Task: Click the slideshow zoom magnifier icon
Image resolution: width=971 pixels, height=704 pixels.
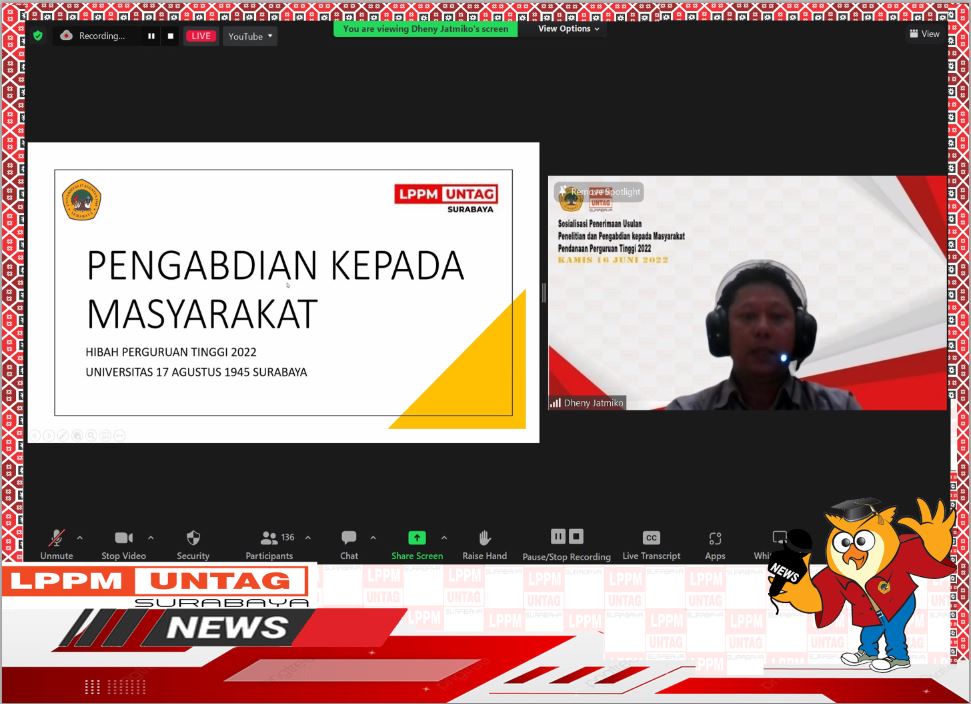Action: click(x=91, y=435)
